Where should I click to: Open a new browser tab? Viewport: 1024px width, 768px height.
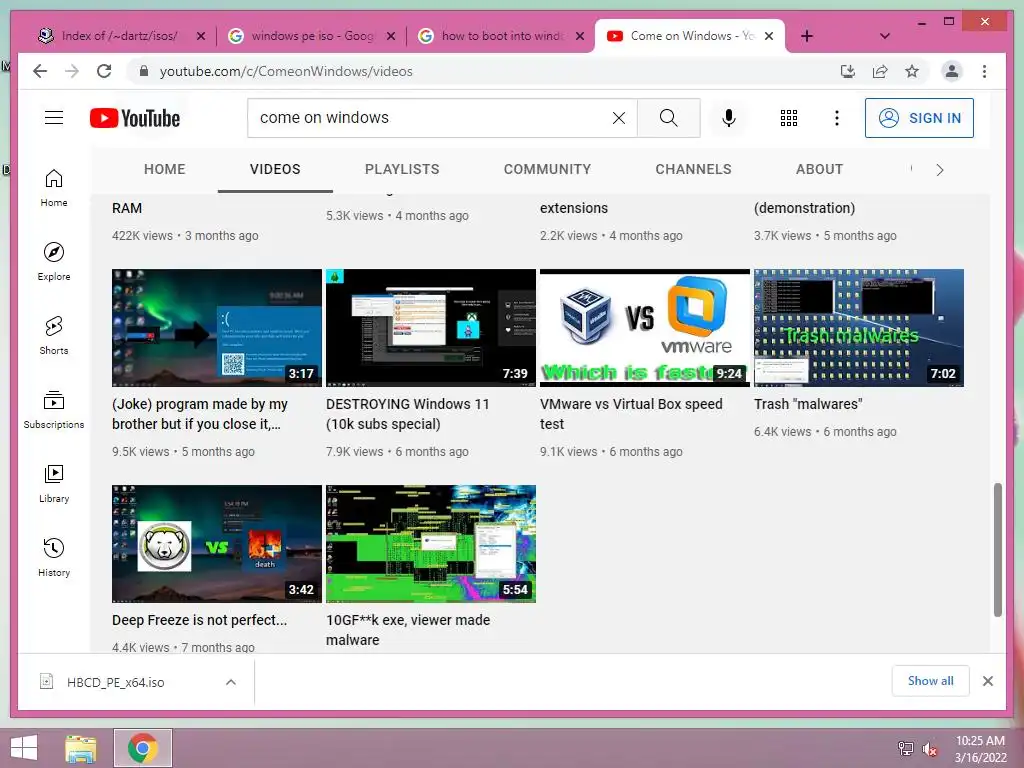(807, 36)
